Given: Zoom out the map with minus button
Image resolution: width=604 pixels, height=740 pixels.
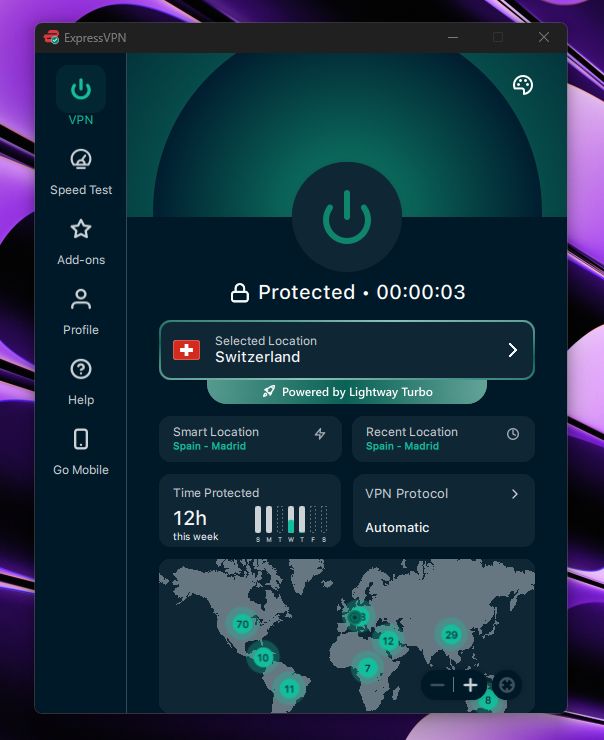Looking at the screenshot, I should (x=437, y=685).
